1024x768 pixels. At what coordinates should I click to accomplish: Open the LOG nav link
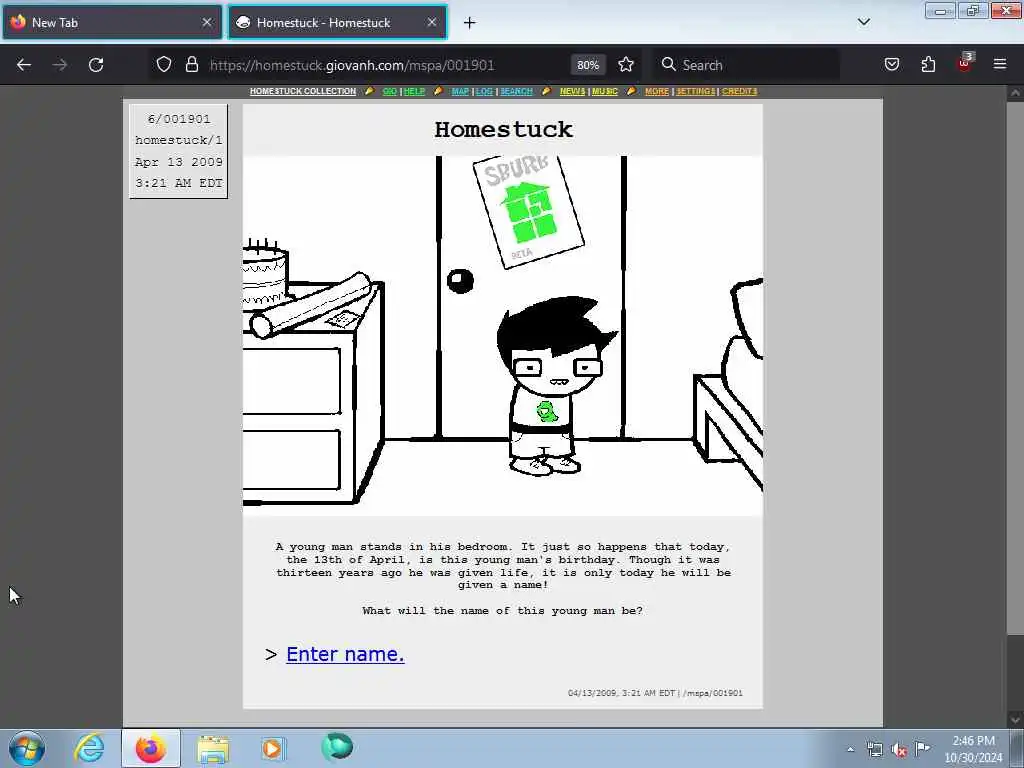[x=484, y=91]
